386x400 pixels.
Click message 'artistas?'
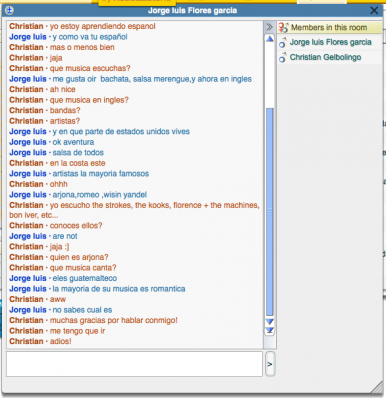coord(65,121)
